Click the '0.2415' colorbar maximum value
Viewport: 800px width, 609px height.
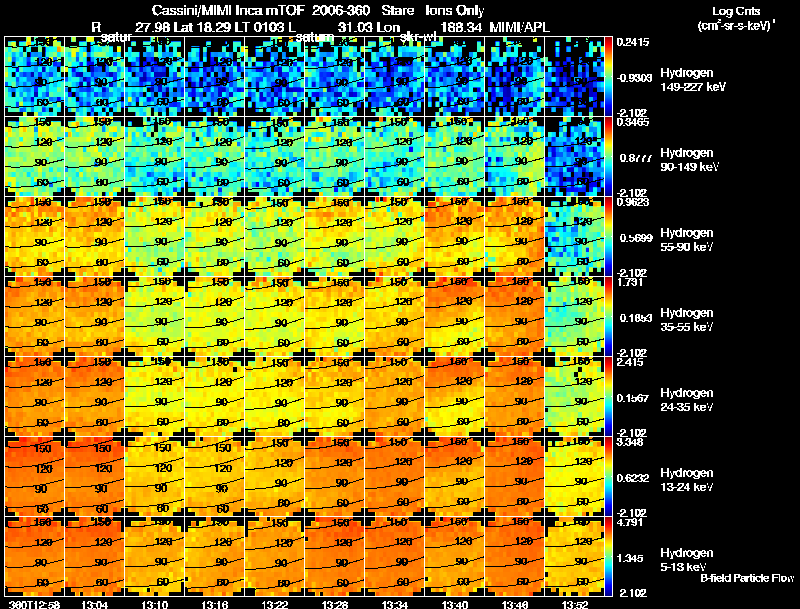[x=633, y=42]
